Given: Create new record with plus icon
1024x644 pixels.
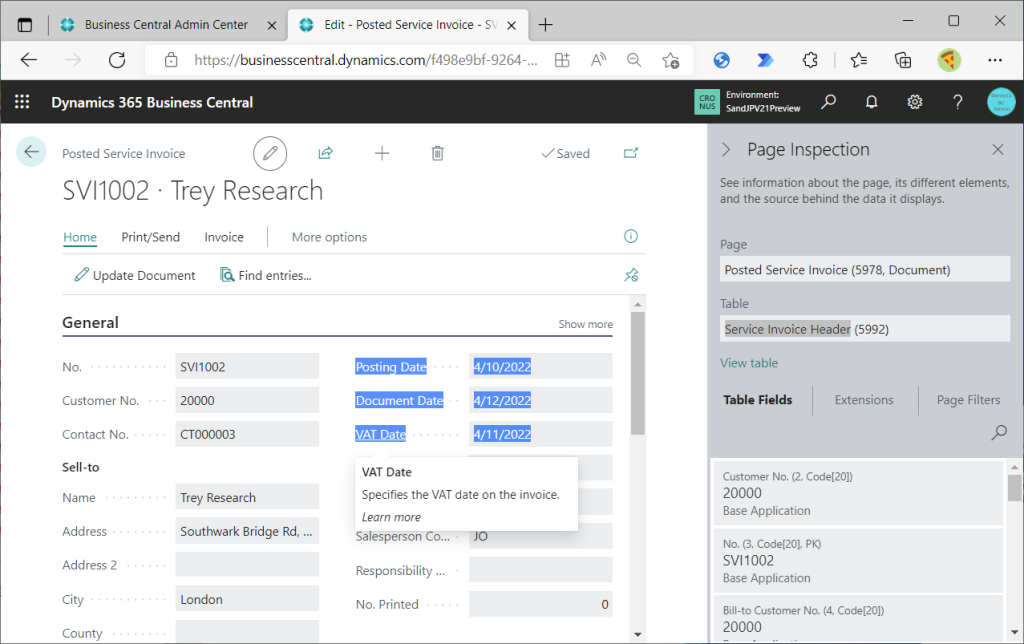Looking at the screenshot, I should coord(382,153).
